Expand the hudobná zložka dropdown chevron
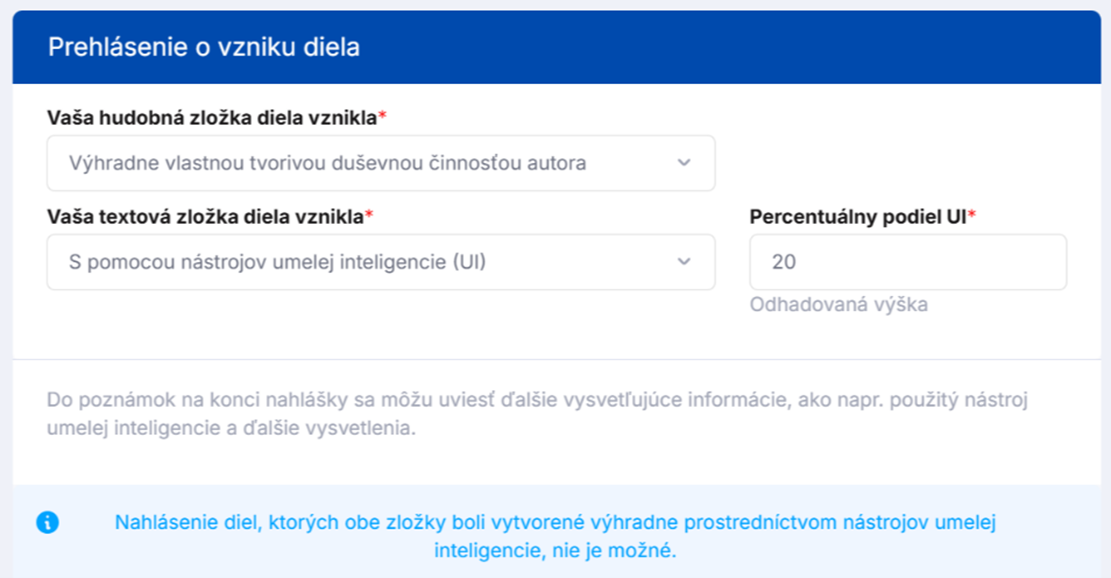Image resolution: width=1111 pixels, height=578 pixels. point(684,162)
